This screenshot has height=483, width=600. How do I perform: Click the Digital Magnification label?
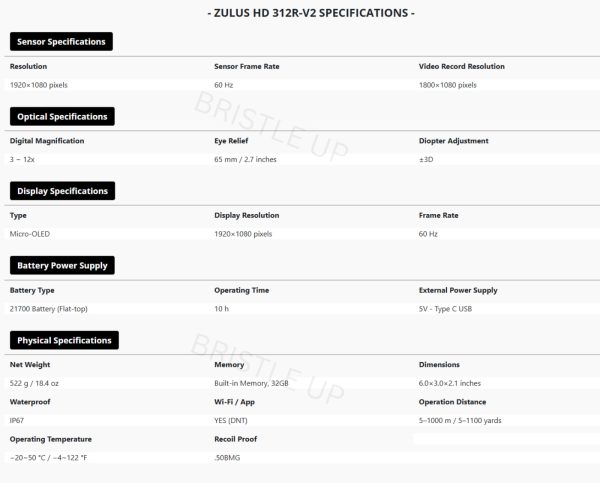point(46,141)
